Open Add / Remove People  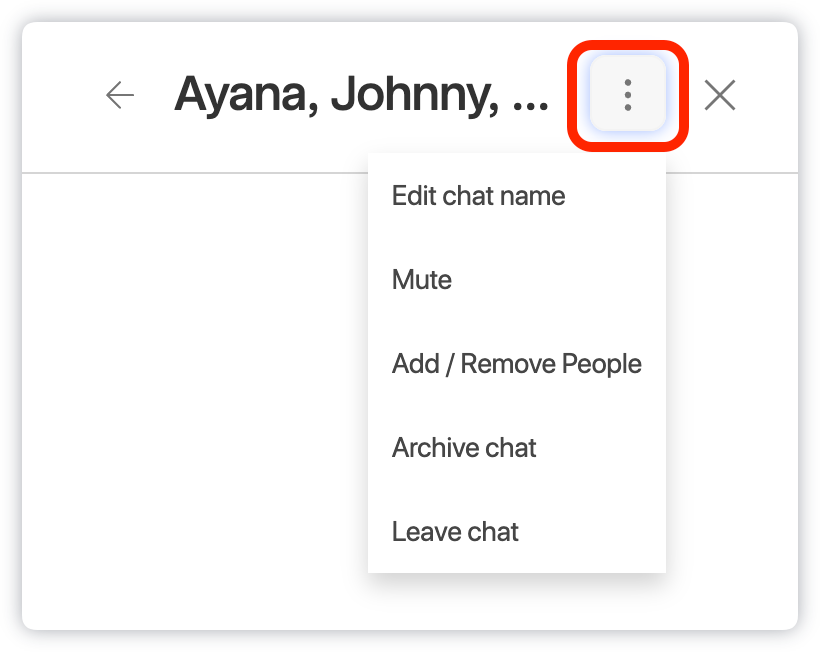coord(516,364)
